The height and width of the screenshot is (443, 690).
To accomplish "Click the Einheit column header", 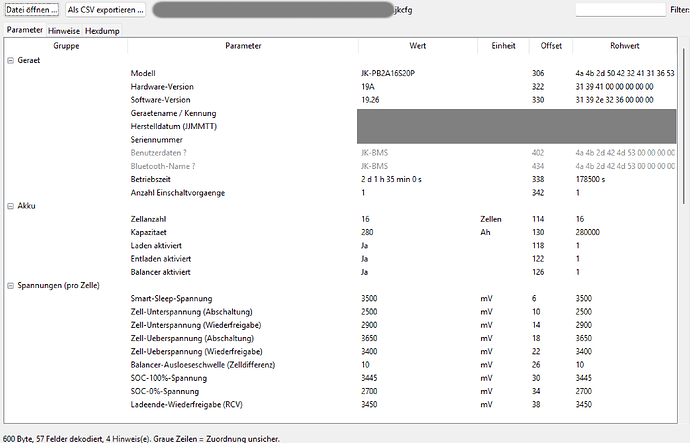I will pyautogui.click(x=503, y=46).
